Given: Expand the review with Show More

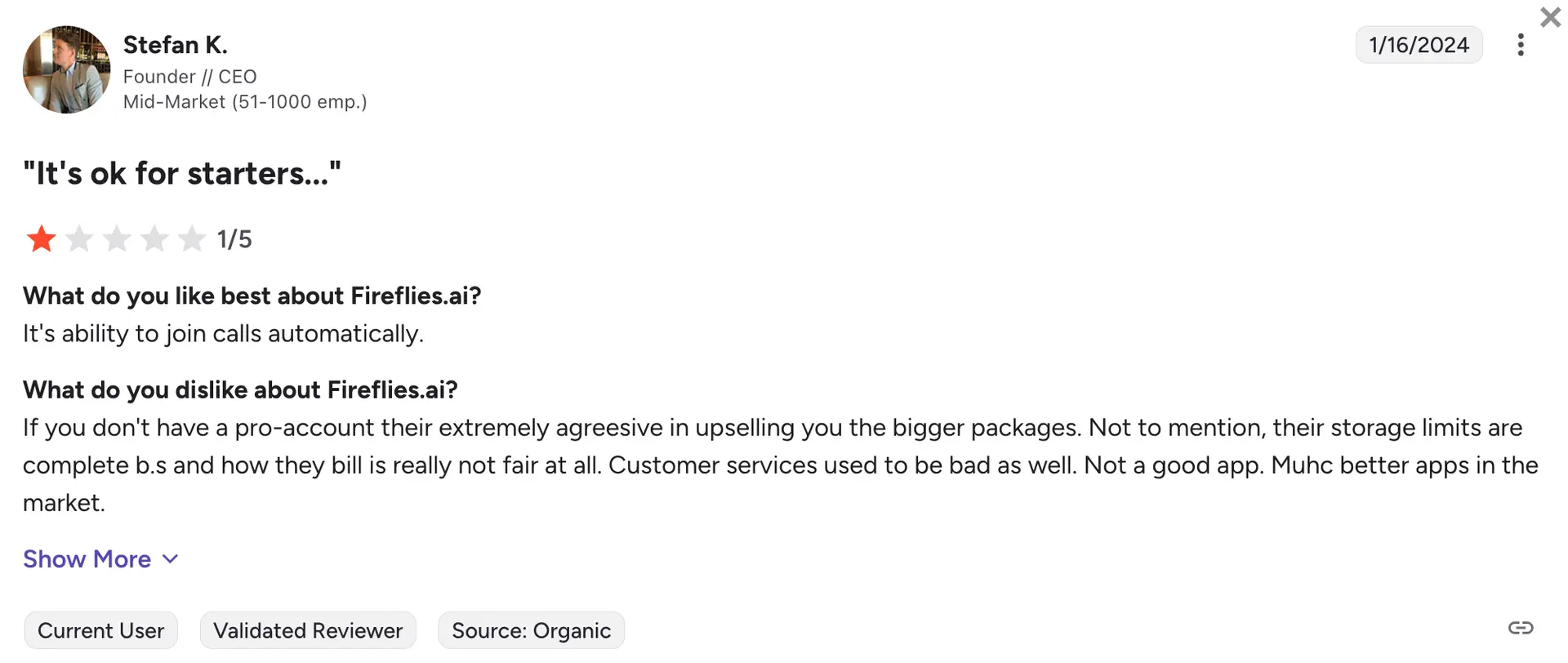Looking at the screenshot, I should click(x=87, y=559).
